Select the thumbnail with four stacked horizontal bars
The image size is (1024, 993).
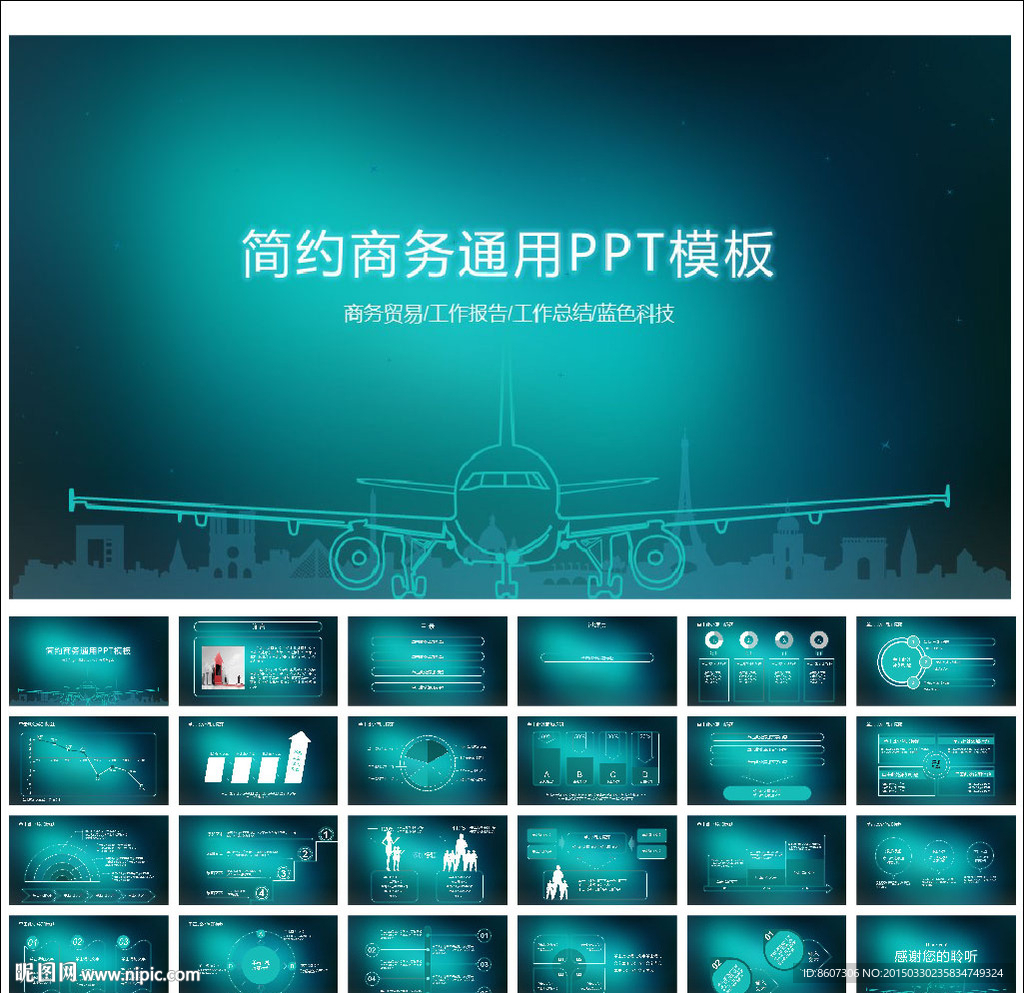coord(427,661)
